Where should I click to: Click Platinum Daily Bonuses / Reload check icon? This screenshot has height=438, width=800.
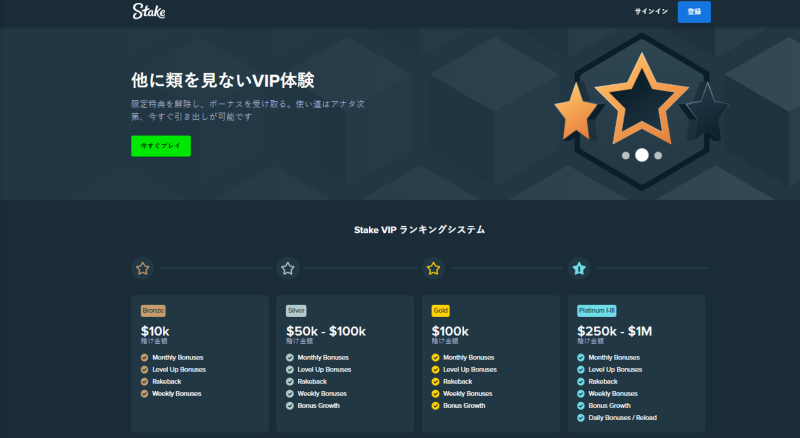tap(581, 418)
